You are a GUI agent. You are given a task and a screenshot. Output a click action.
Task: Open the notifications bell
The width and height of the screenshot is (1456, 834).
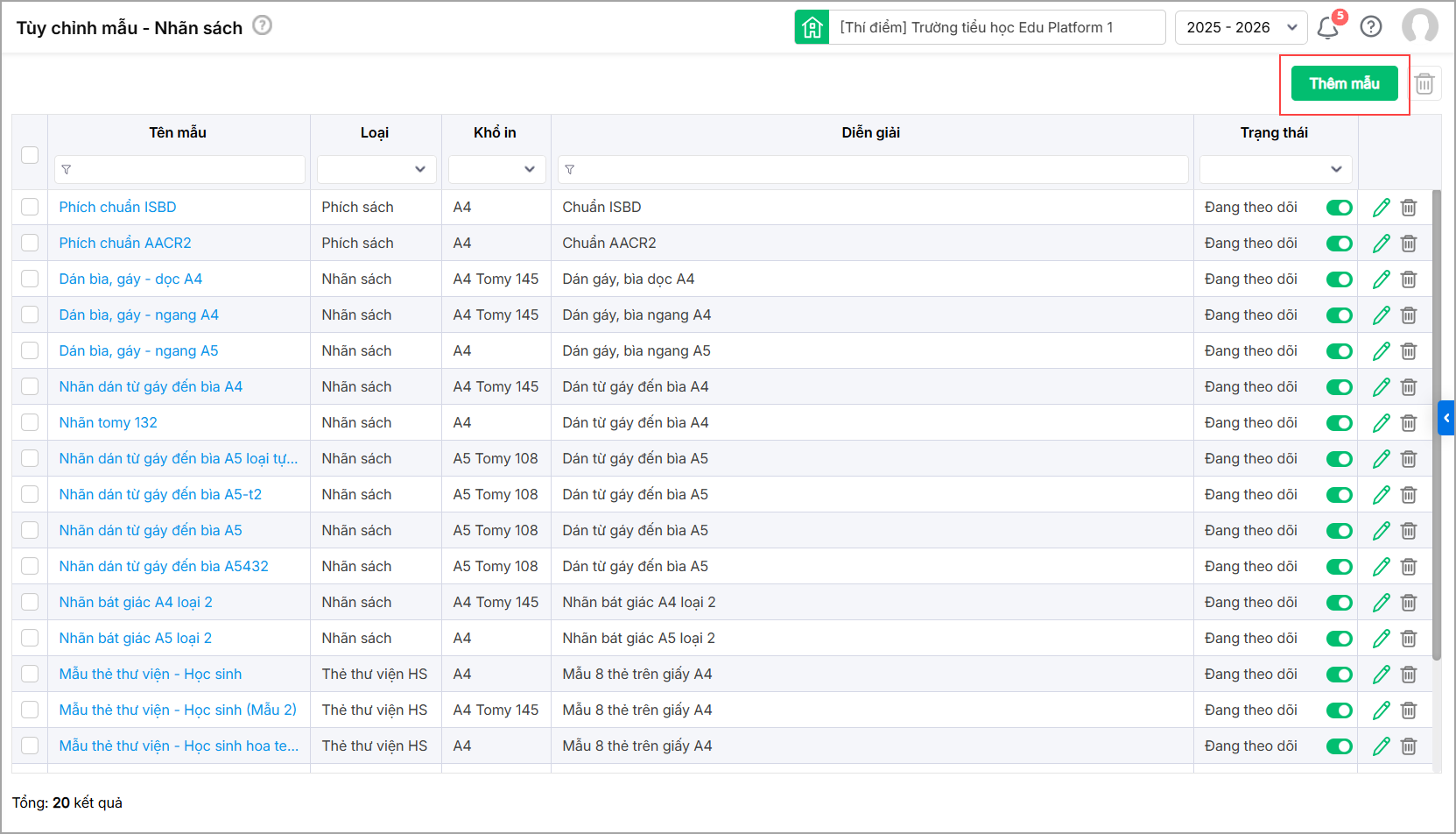click(x=1328, y=28)
